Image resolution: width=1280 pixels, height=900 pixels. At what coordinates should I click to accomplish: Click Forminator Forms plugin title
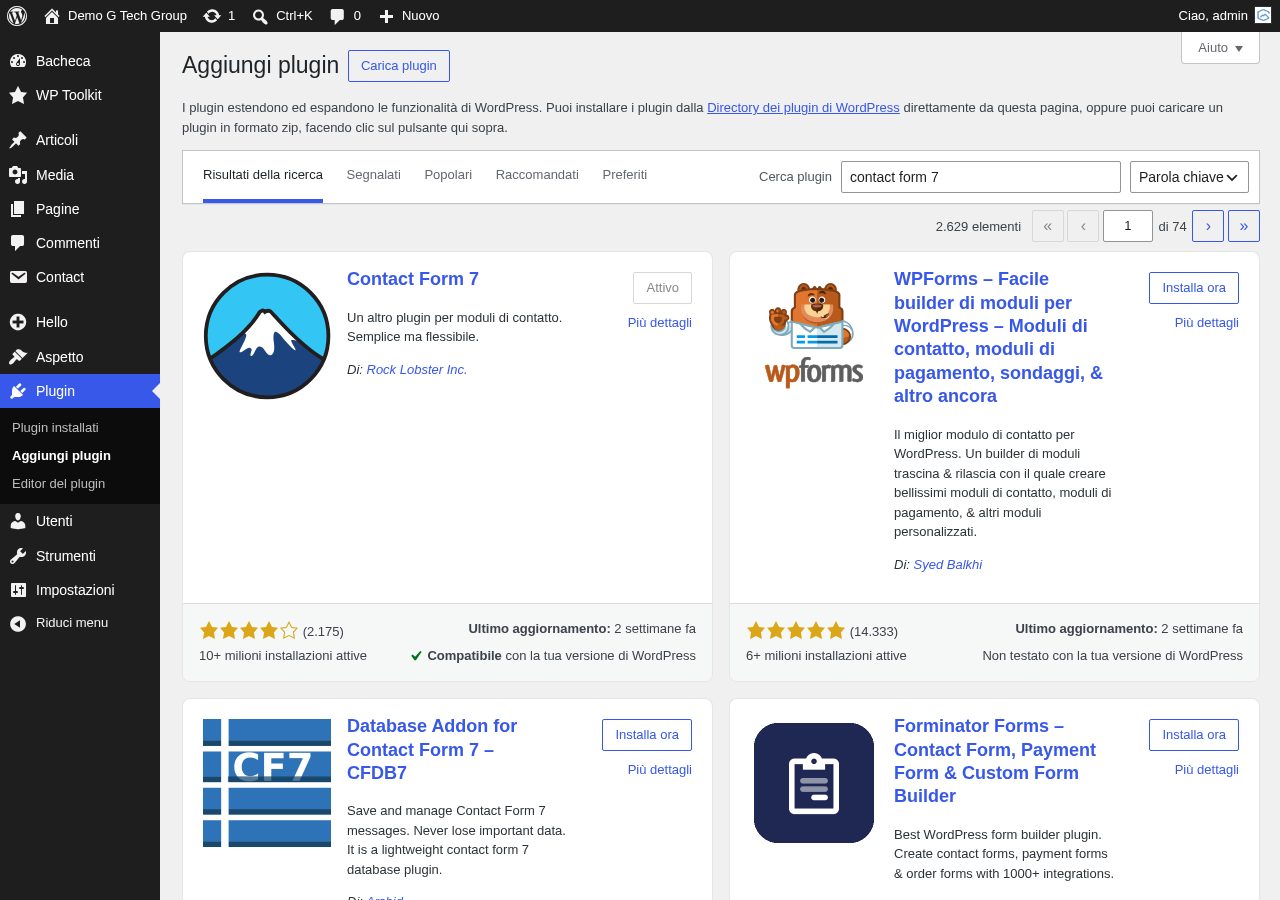pyautogui.click(x=995, y=761)
